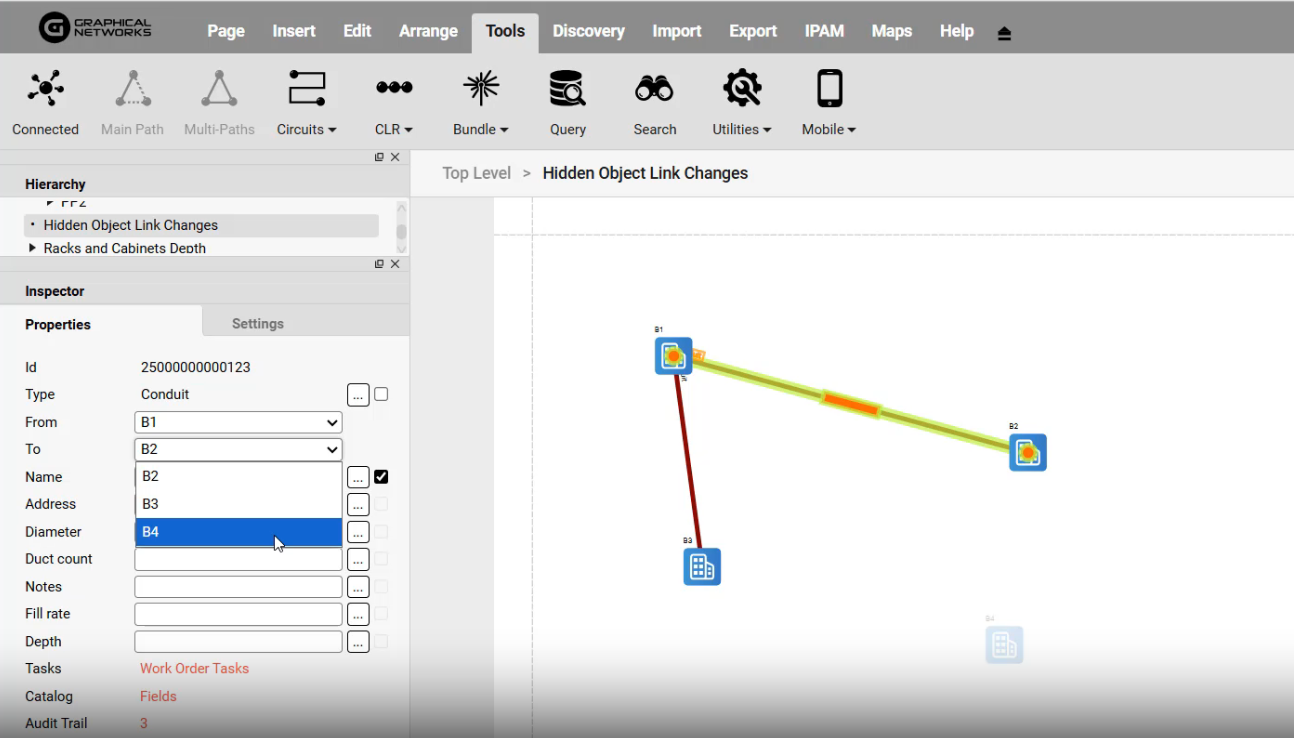Select the Main Path tool icon

point(132,89)
